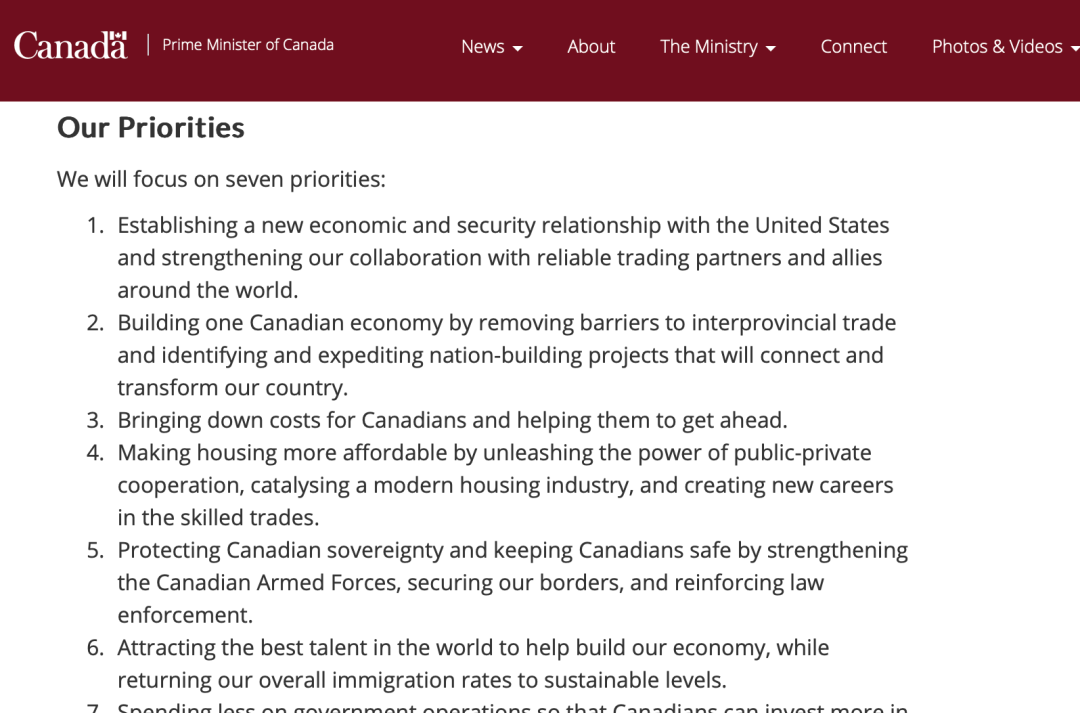Click priority 1 about the United States relationship
Screen dimensions: 1080x713
pos(503,258)
